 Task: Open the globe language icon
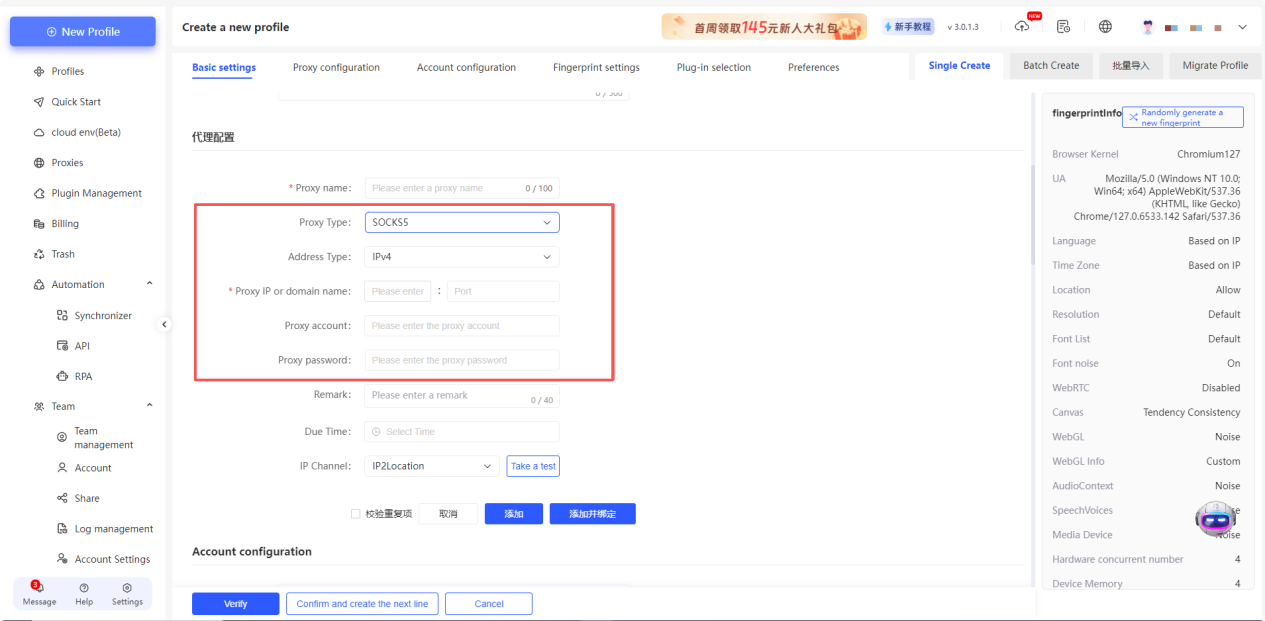pyautogui.click(x=1105, y=27)
